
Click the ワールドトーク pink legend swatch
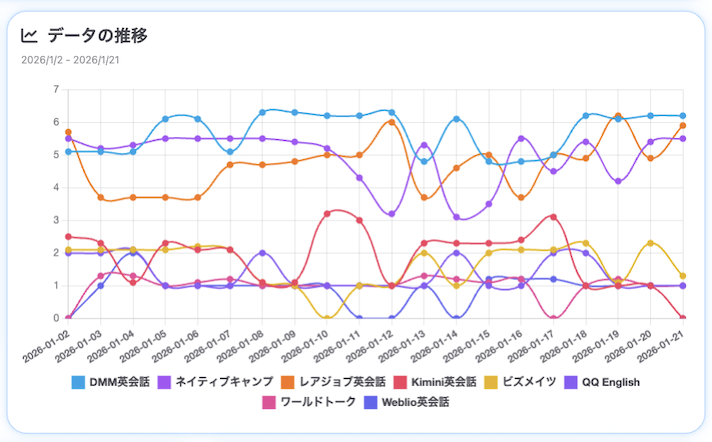coord(269,403)
